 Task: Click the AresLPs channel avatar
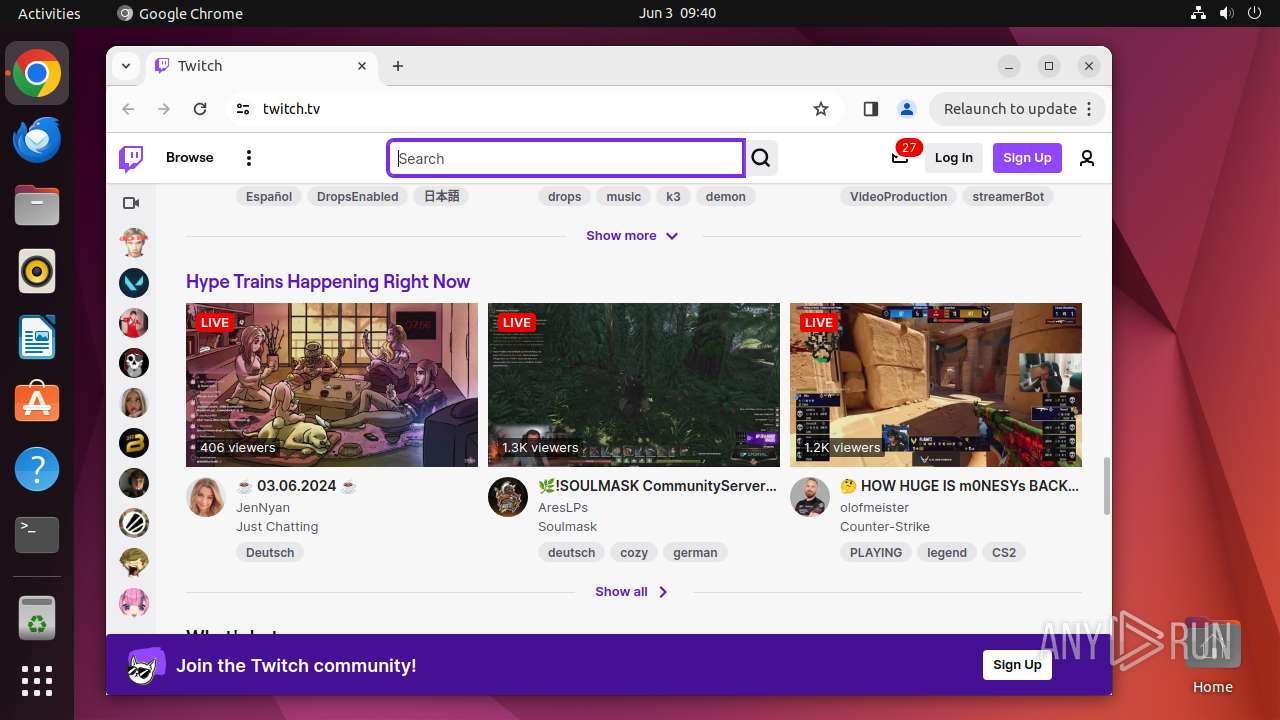[508, 497]
